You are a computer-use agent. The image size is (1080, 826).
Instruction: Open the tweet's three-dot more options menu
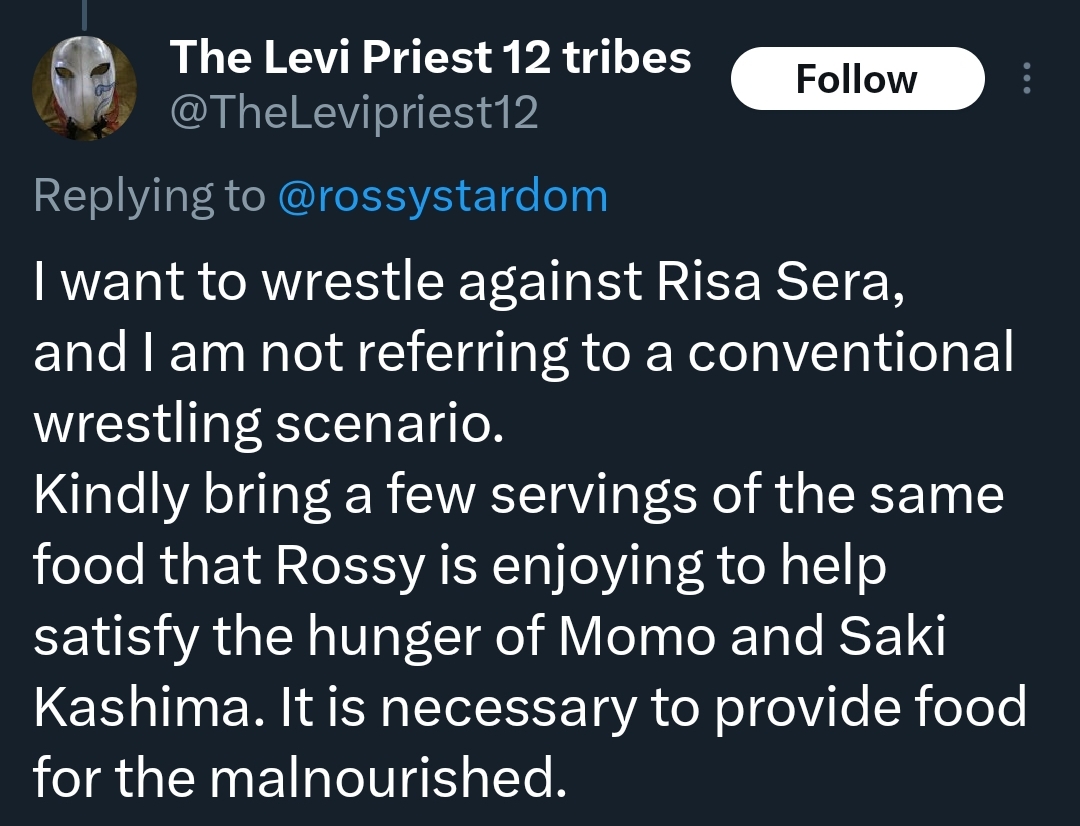coord(1026,79)
